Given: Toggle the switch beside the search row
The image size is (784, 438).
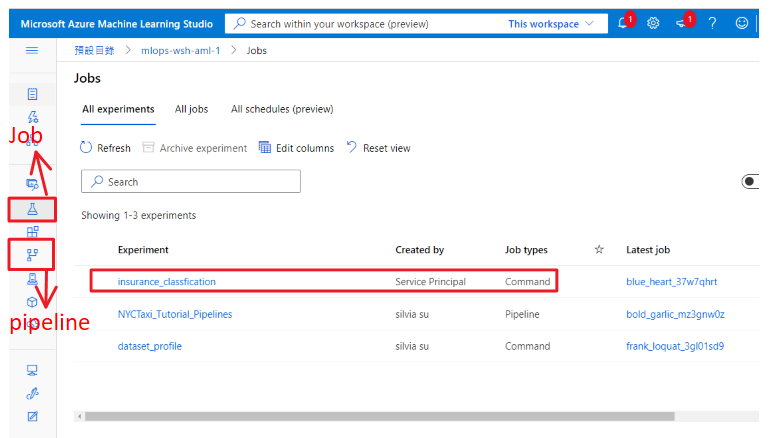Looking at the screenshot, I should [750, 182].
